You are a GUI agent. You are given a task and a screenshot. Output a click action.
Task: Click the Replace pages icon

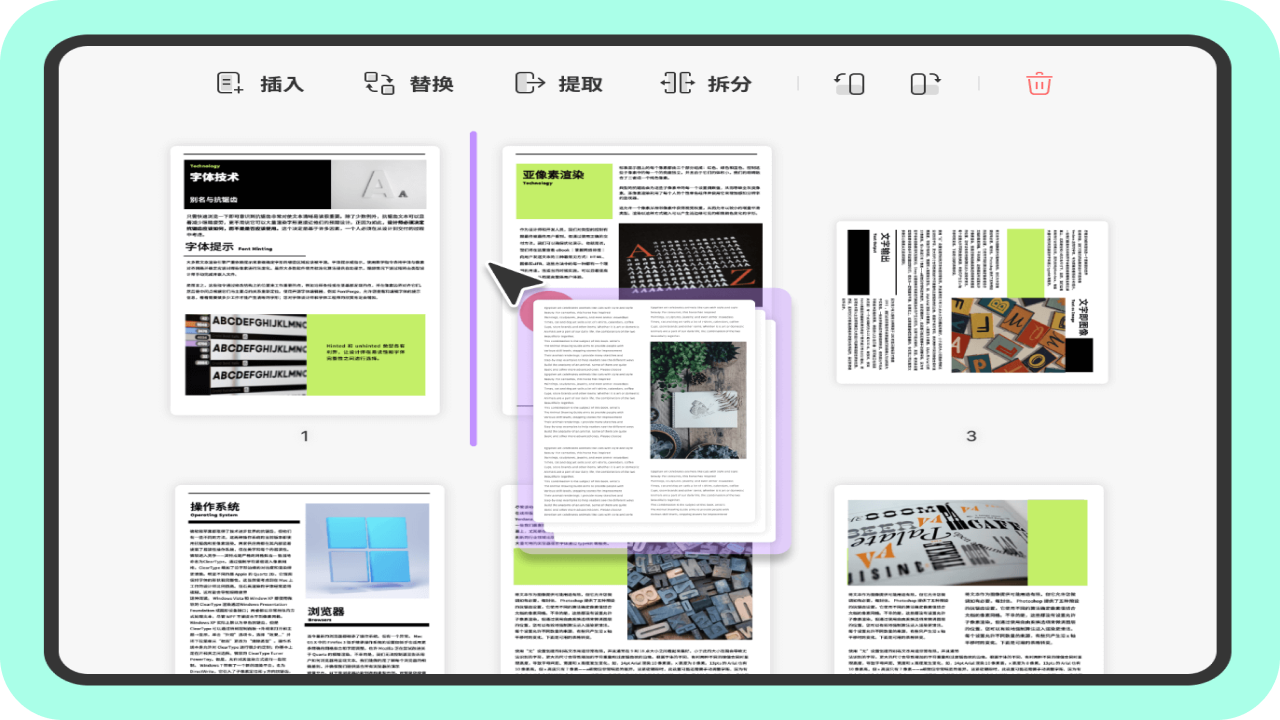(379, 84)
